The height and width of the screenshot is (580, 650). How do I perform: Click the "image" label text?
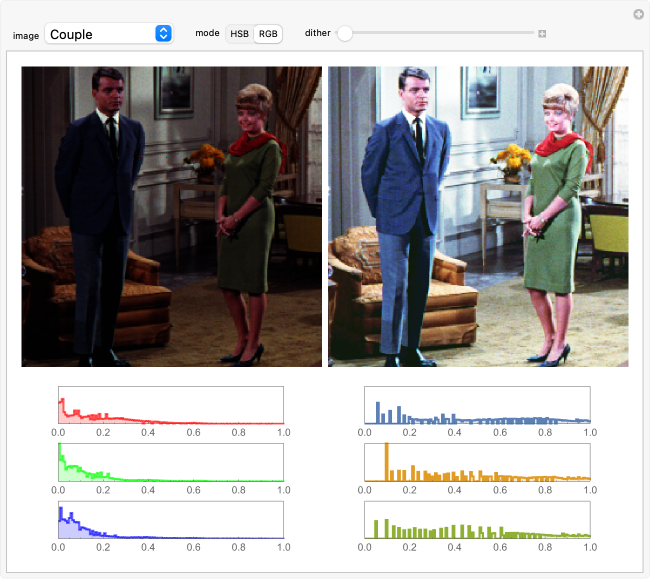26,35
